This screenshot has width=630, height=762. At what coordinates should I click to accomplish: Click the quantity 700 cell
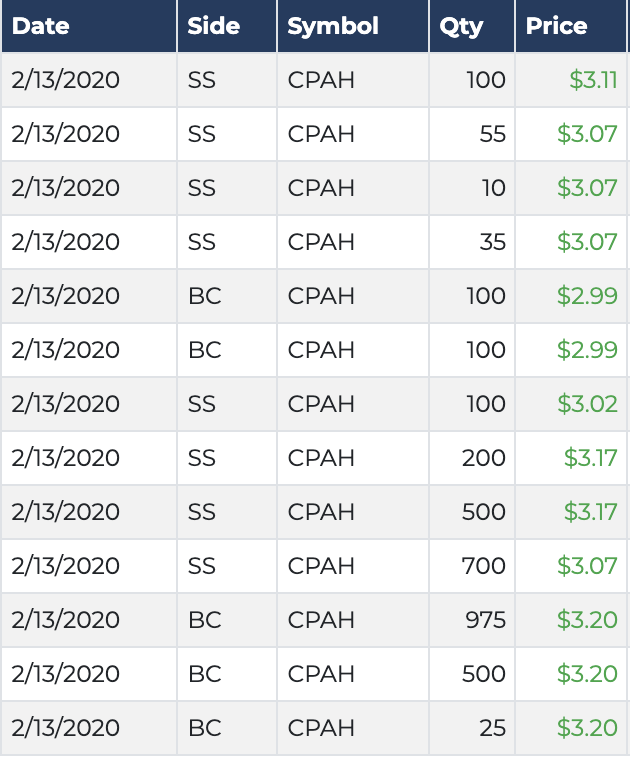484,566
